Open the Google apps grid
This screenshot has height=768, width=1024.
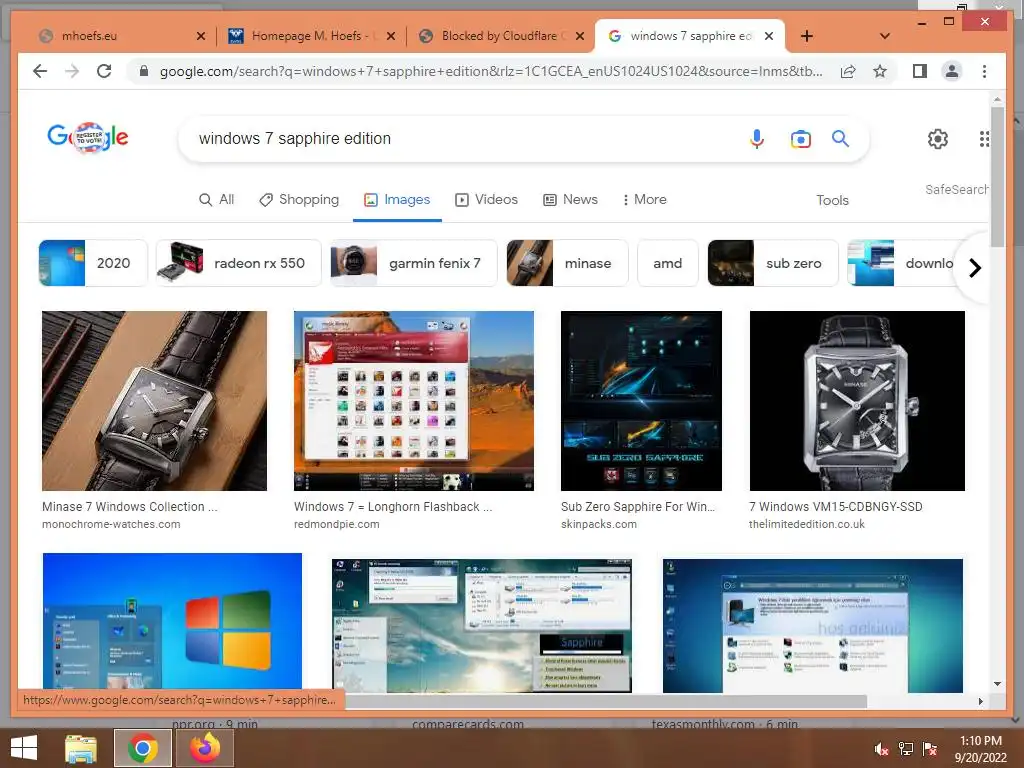tap(984, 138)
